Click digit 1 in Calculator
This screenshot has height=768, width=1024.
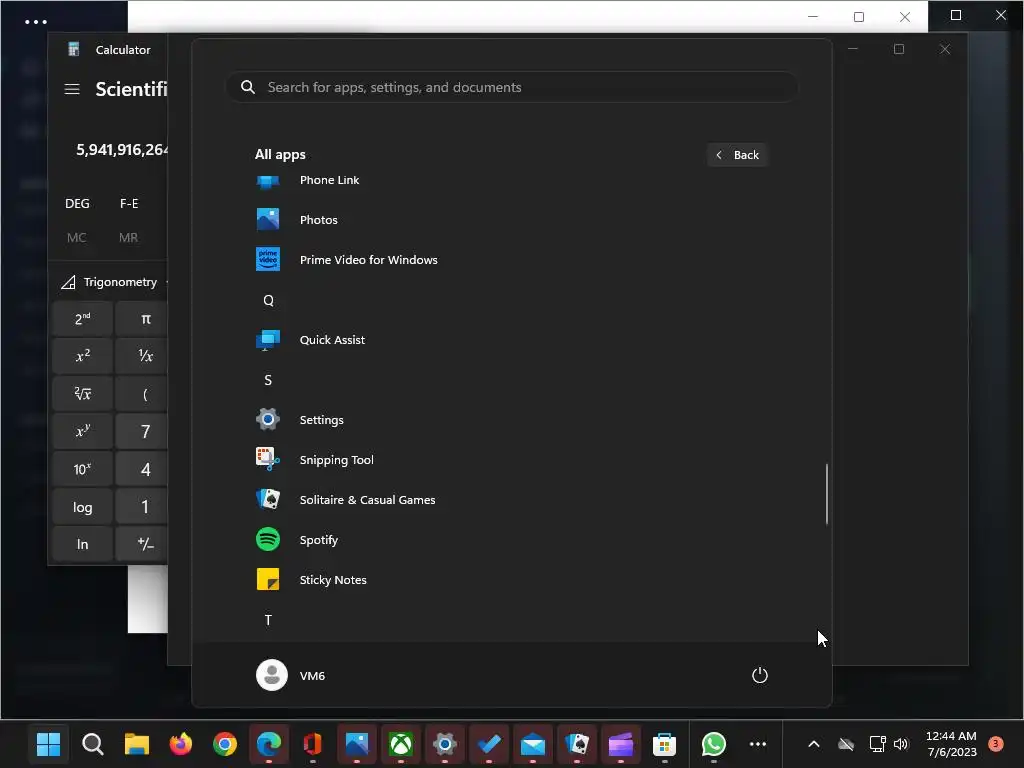(x=142, y=507)
